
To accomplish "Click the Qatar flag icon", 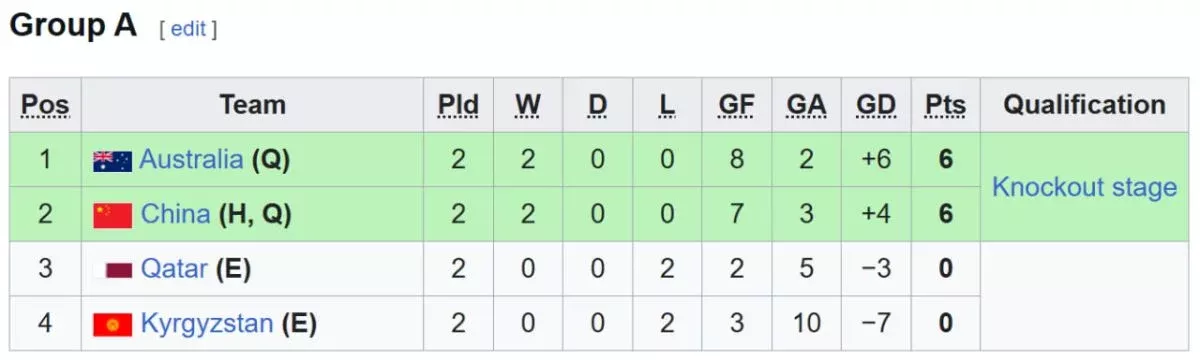I will click(x=113, y=270).
